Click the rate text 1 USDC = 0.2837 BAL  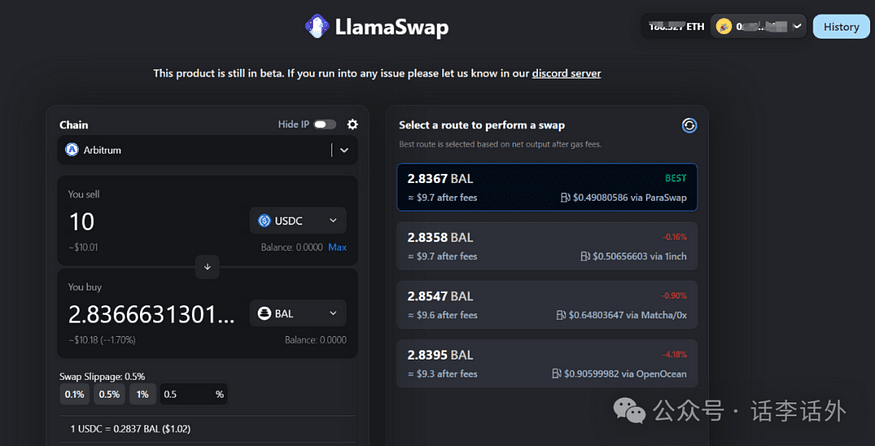[132, 429]
